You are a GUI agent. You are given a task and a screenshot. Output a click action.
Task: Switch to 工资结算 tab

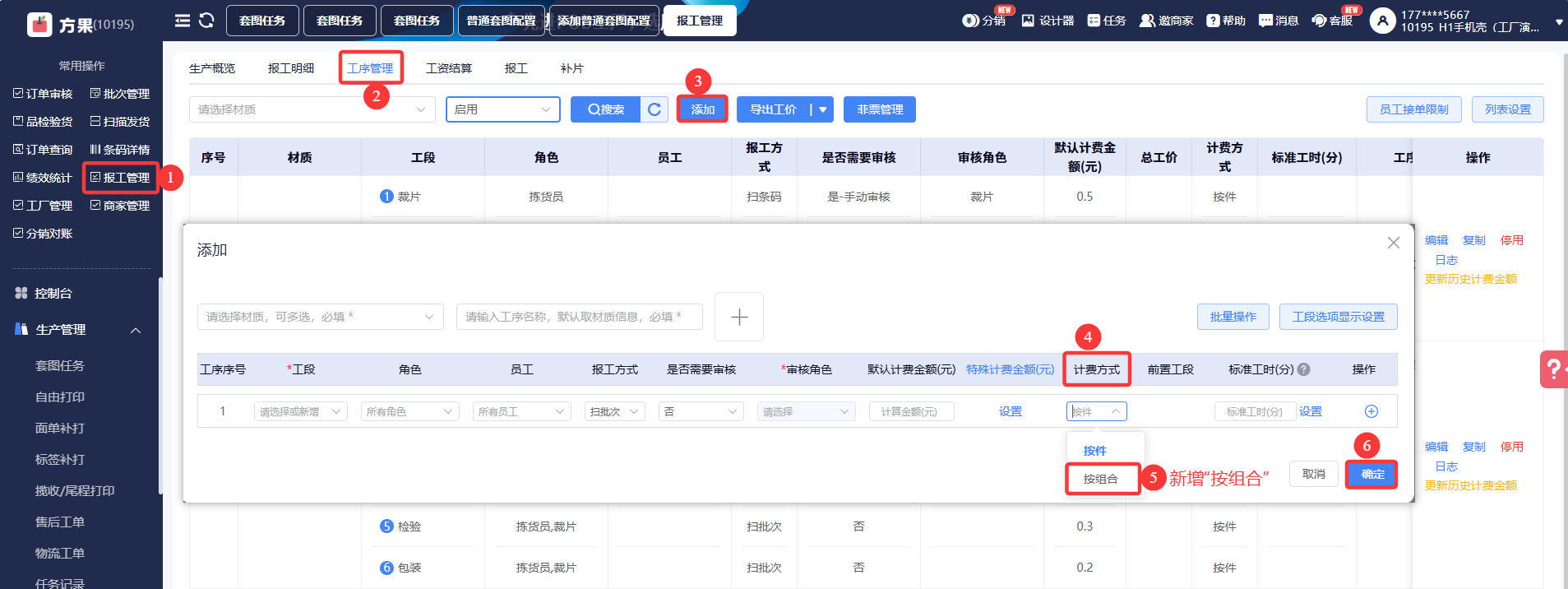click(449, 68)
